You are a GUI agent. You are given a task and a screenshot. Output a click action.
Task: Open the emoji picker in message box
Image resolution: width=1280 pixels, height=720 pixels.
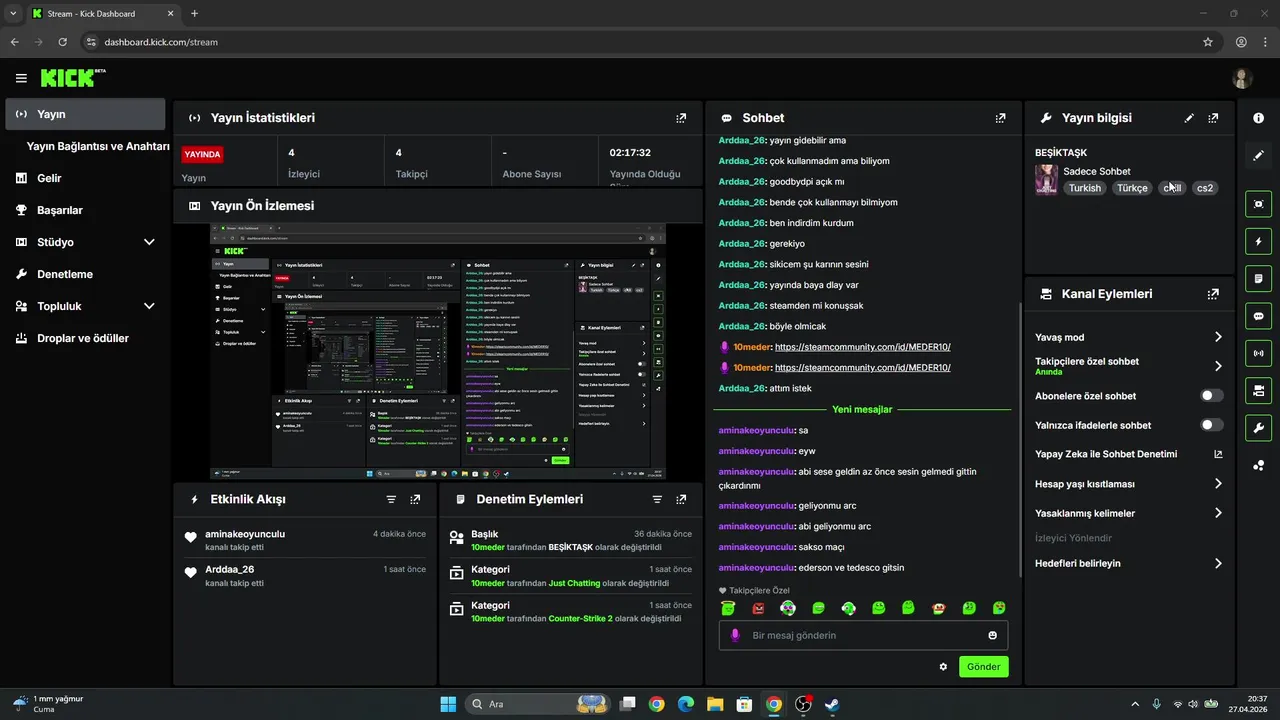tap(992, 635)
